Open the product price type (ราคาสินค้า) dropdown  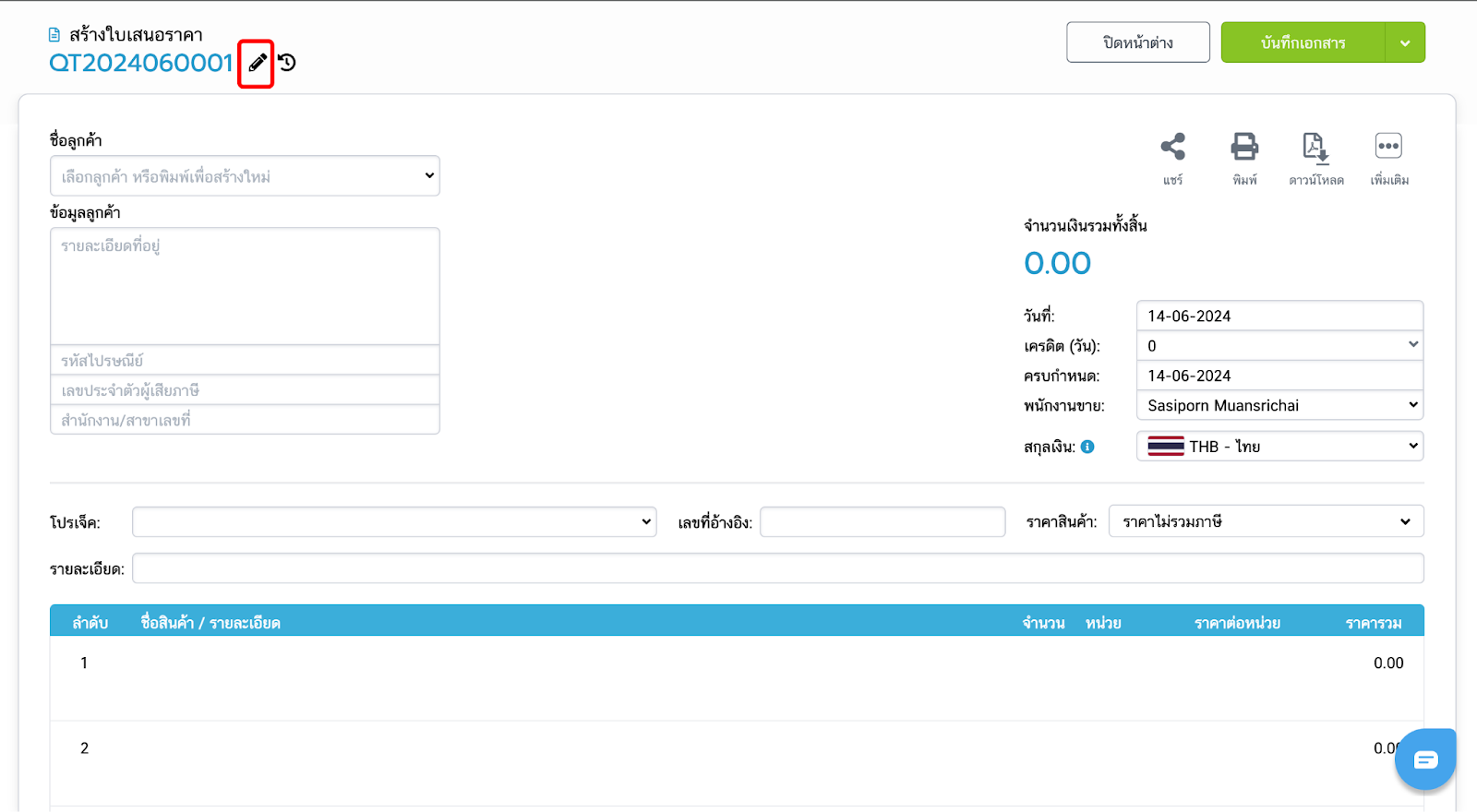1266,521
